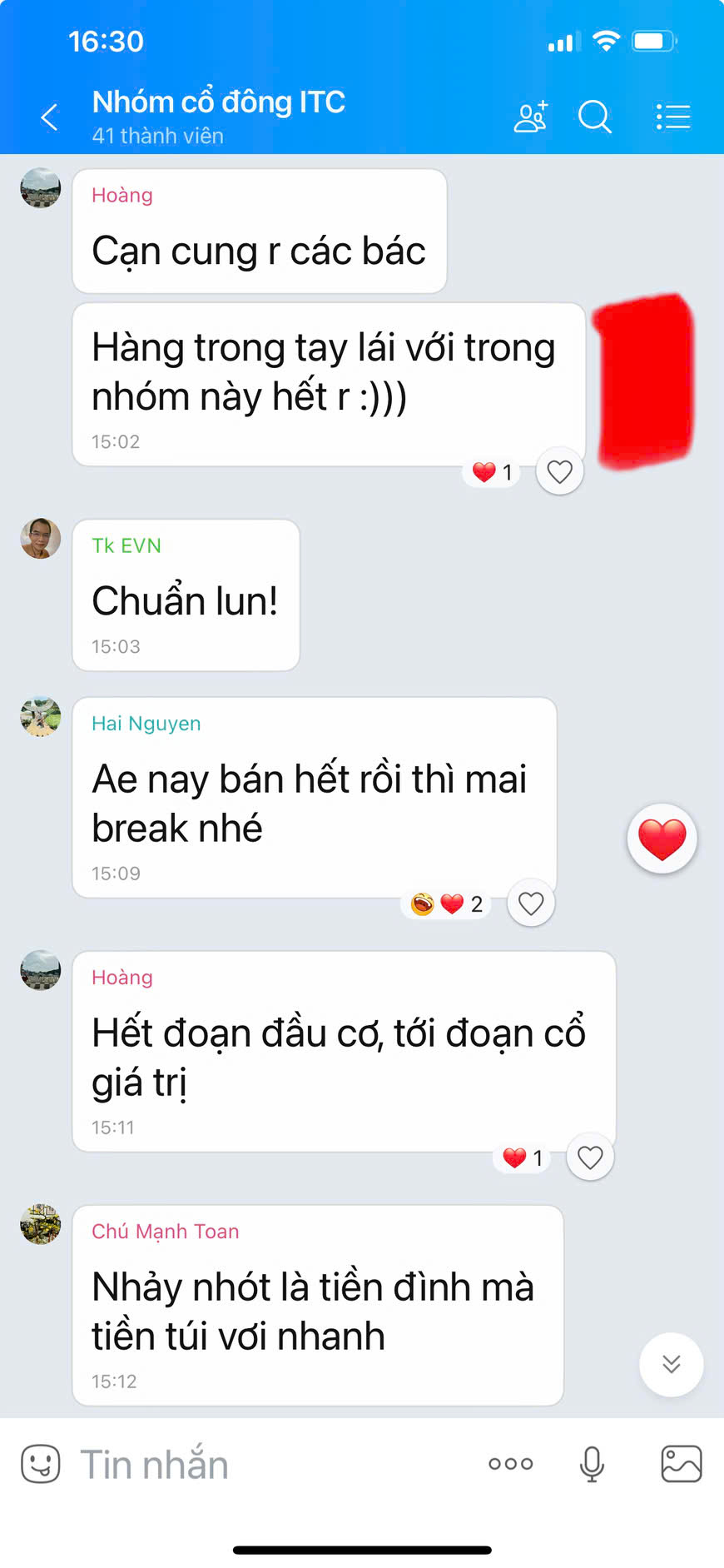Open the group options menu icon
724x1568 pixels.
pos(672,117)
